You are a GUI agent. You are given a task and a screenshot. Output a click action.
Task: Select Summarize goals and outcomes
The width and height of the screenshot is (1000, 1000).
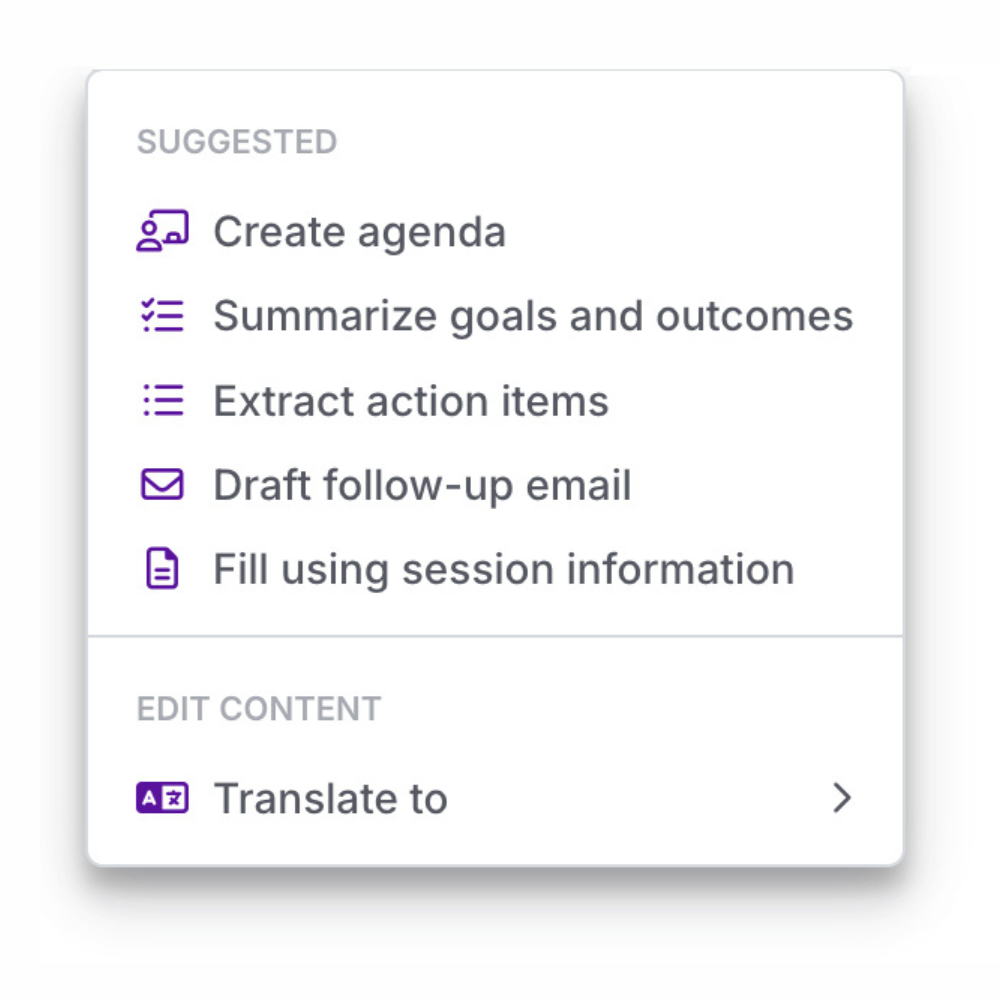[x=532, y=315]
